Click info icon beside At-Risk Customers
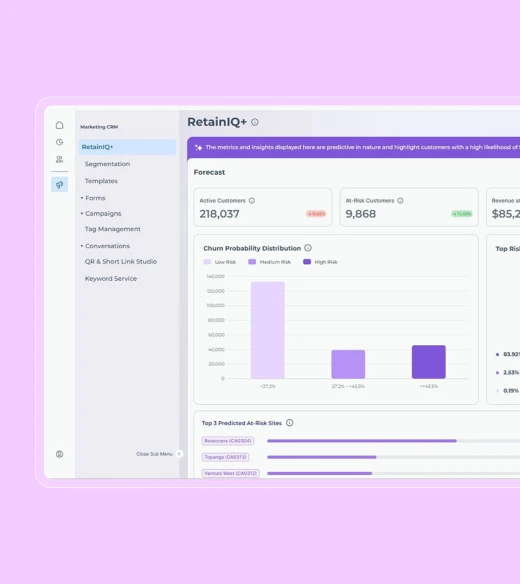520x584 pixels. 400,201
